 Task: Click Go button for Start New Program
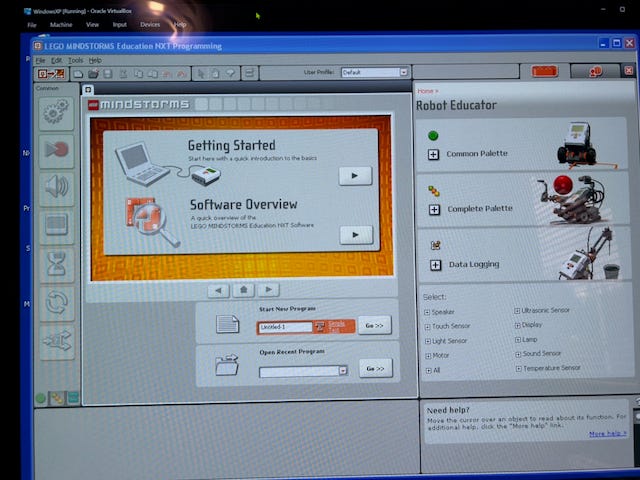tap(374, 325)
